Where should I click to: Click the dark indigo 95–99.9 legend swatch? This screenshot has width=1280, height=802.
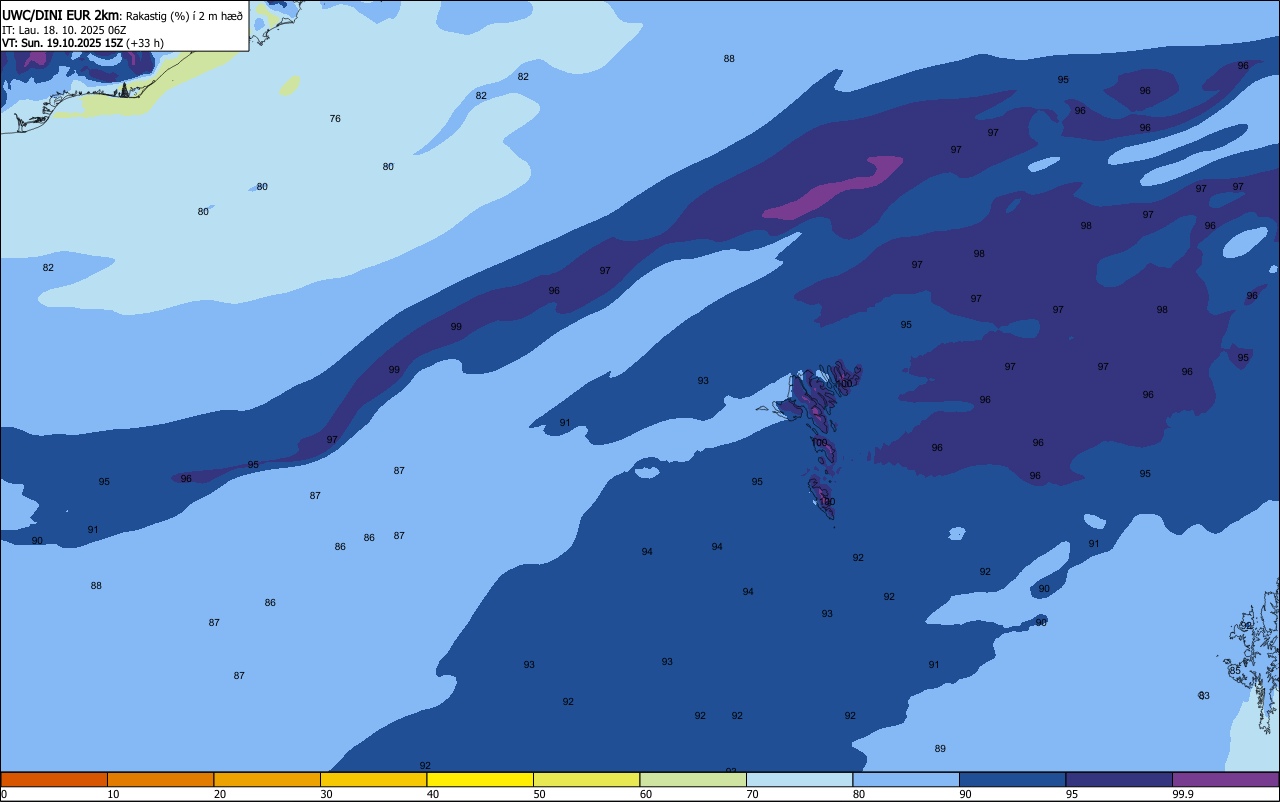point(1119,779)
